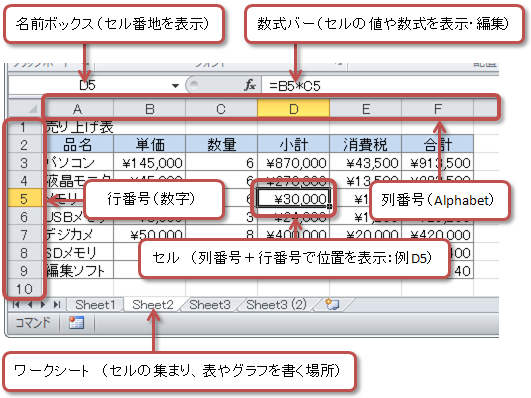This screenshot has height=398, width=531.
Task: Select row 2 header
Action: coord(23,145)
